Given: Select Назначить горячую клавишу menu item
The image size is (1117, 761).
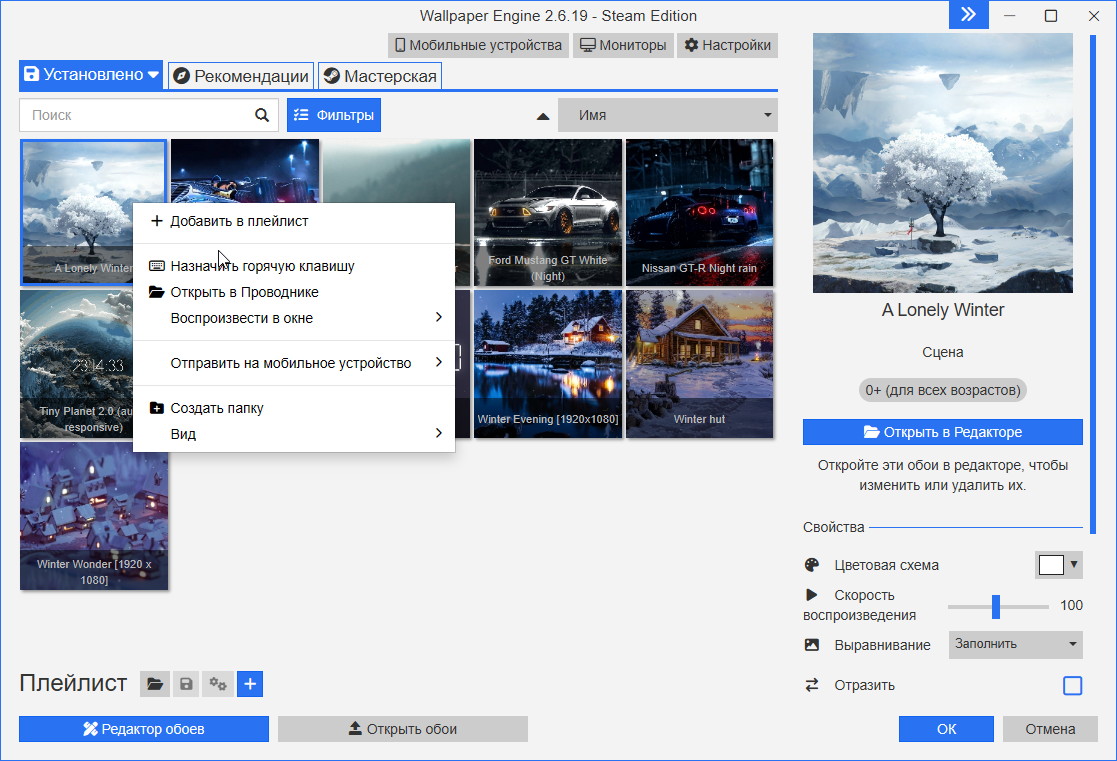Looking at the screenshot, I should tap(293, 266).
